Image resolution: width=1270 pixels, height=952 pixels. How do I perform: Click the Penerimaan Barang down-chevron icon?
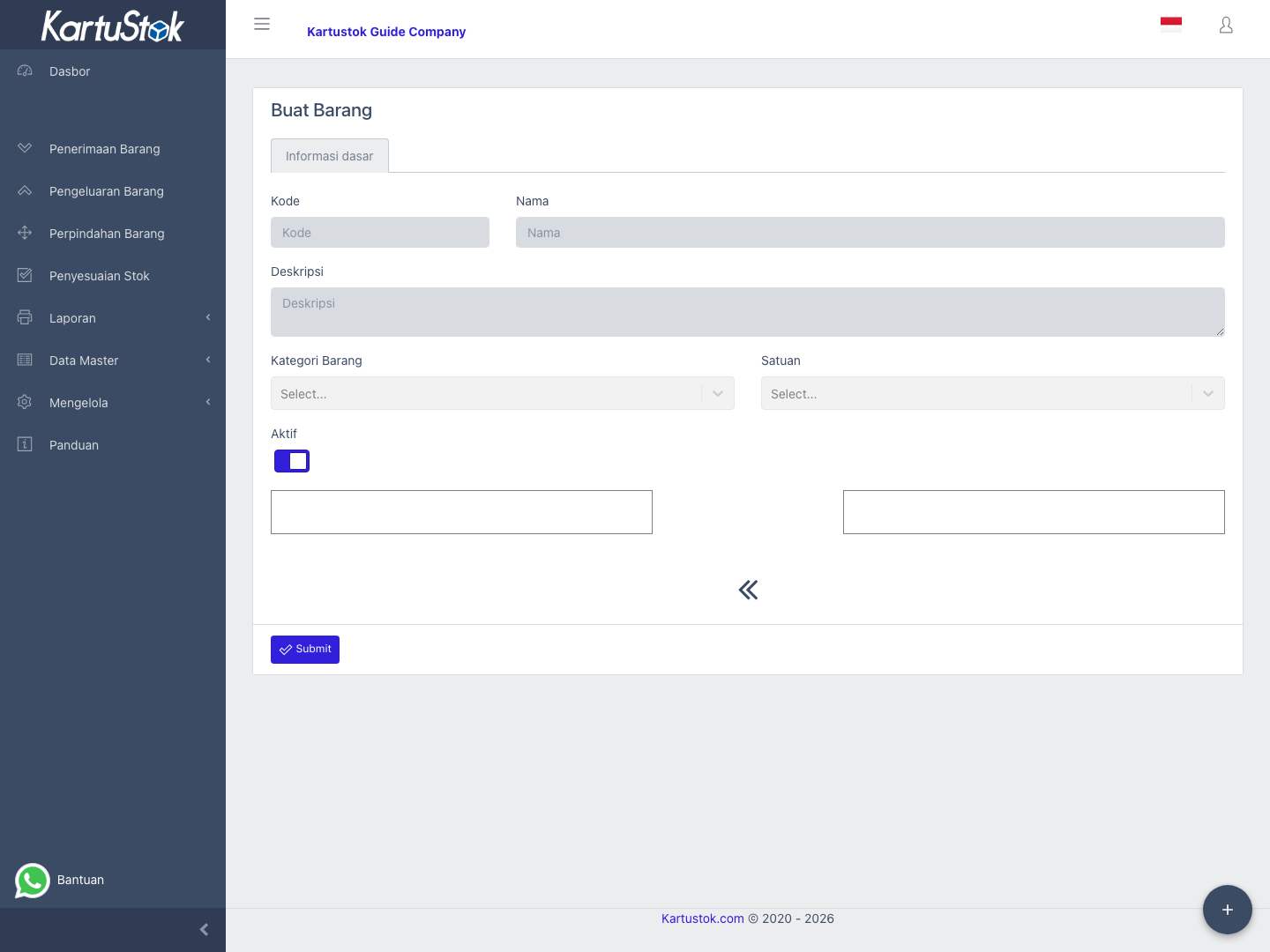point(25,148)
